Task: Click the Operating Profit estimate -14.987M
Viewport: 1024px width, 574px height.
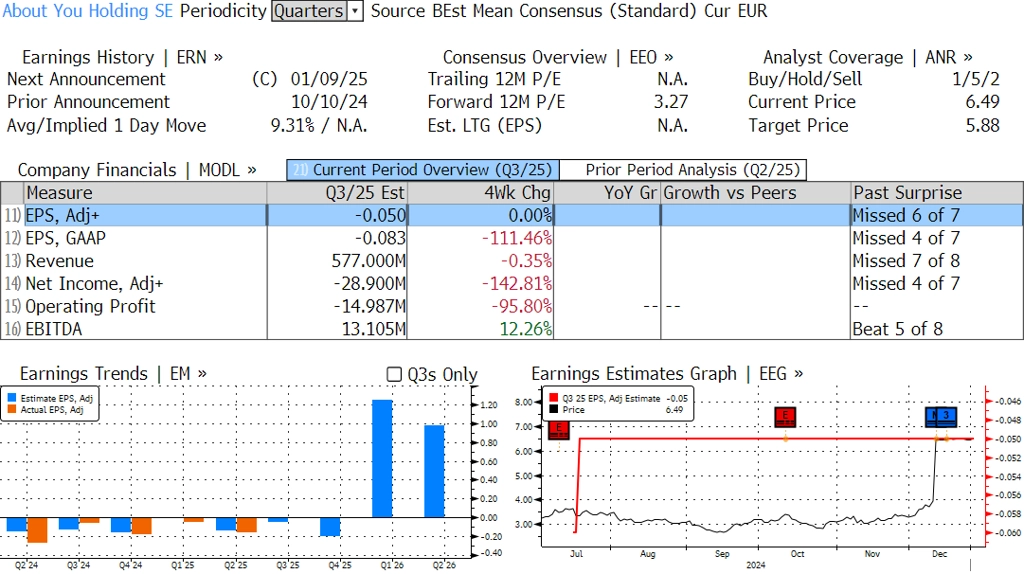Action: (x=370, y=307)
